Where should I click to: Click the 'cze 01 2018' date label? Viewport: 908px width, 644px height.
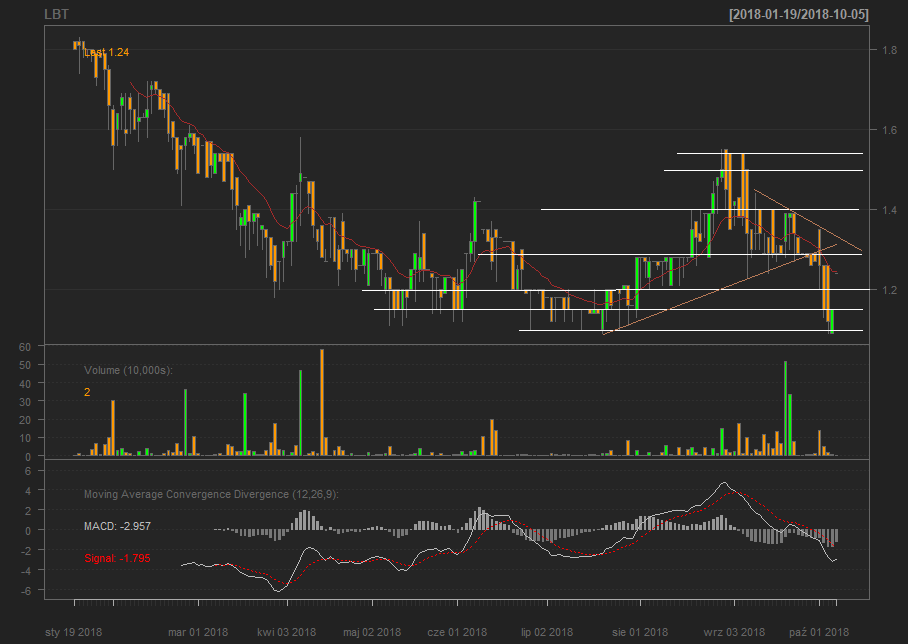(457, 632)
